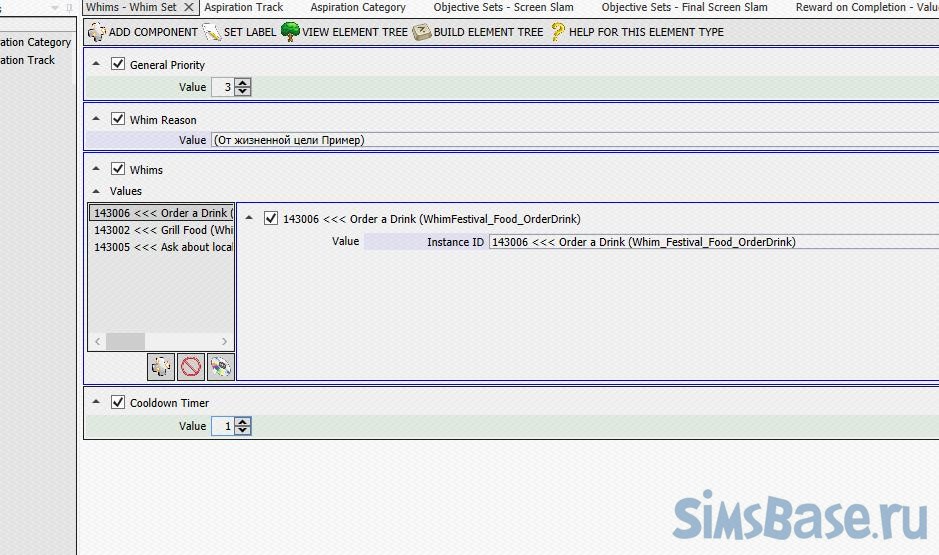This screenshot has height=555, width=939.
Task: Uncheck the General Priority checkbox
Action: point(118,65)
